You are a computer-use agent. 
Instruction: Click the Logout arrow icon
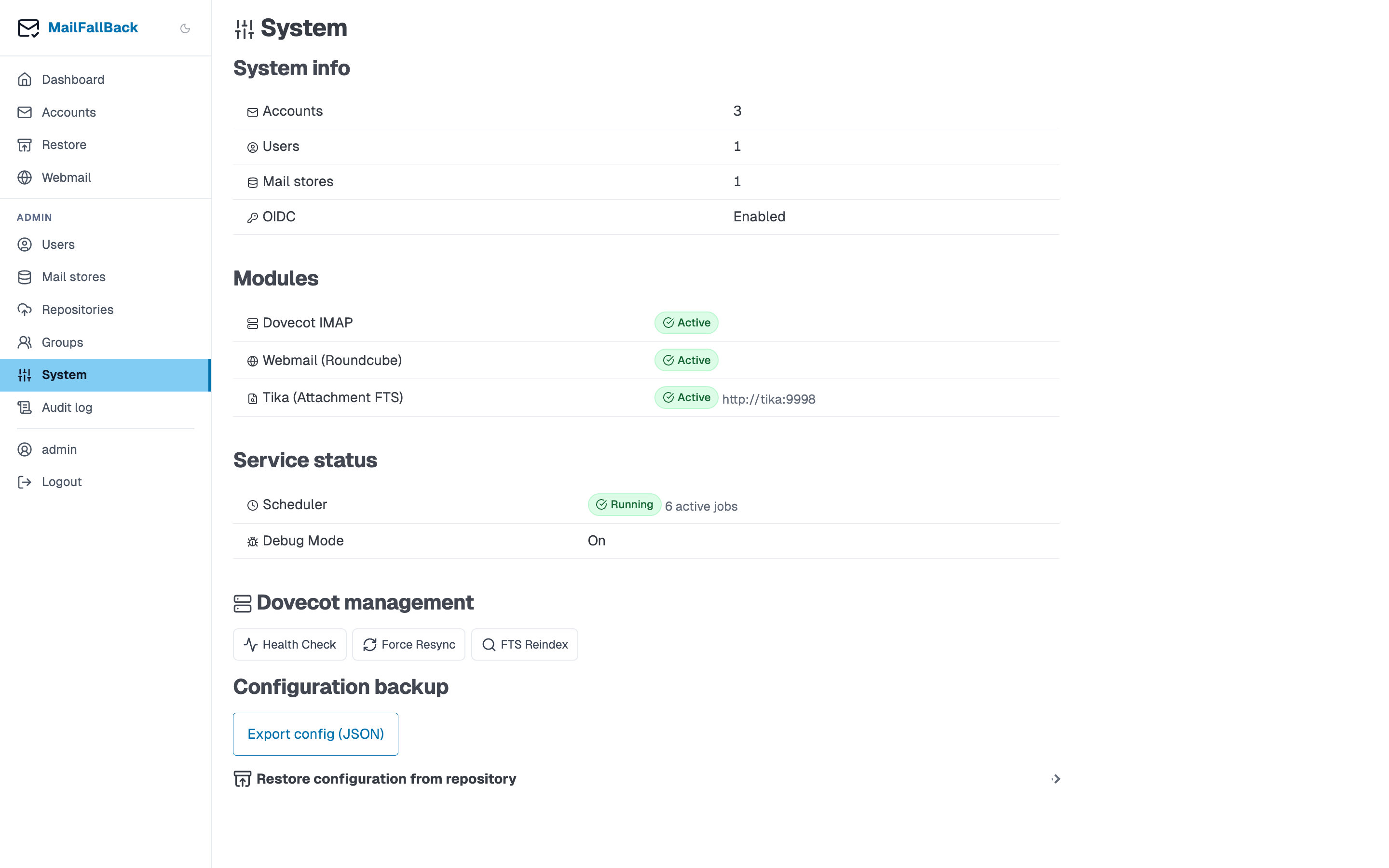point(25,482)
